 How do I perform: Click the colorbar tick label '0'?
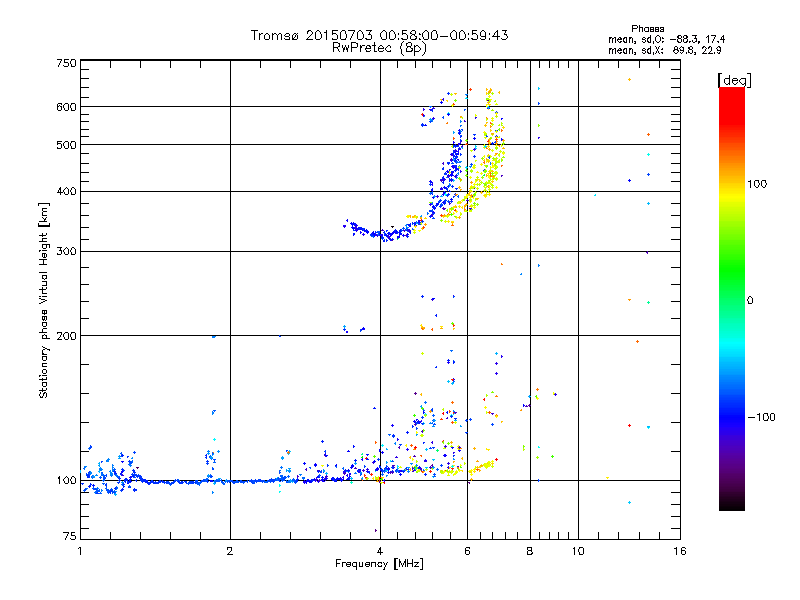(x=750, y=301)
